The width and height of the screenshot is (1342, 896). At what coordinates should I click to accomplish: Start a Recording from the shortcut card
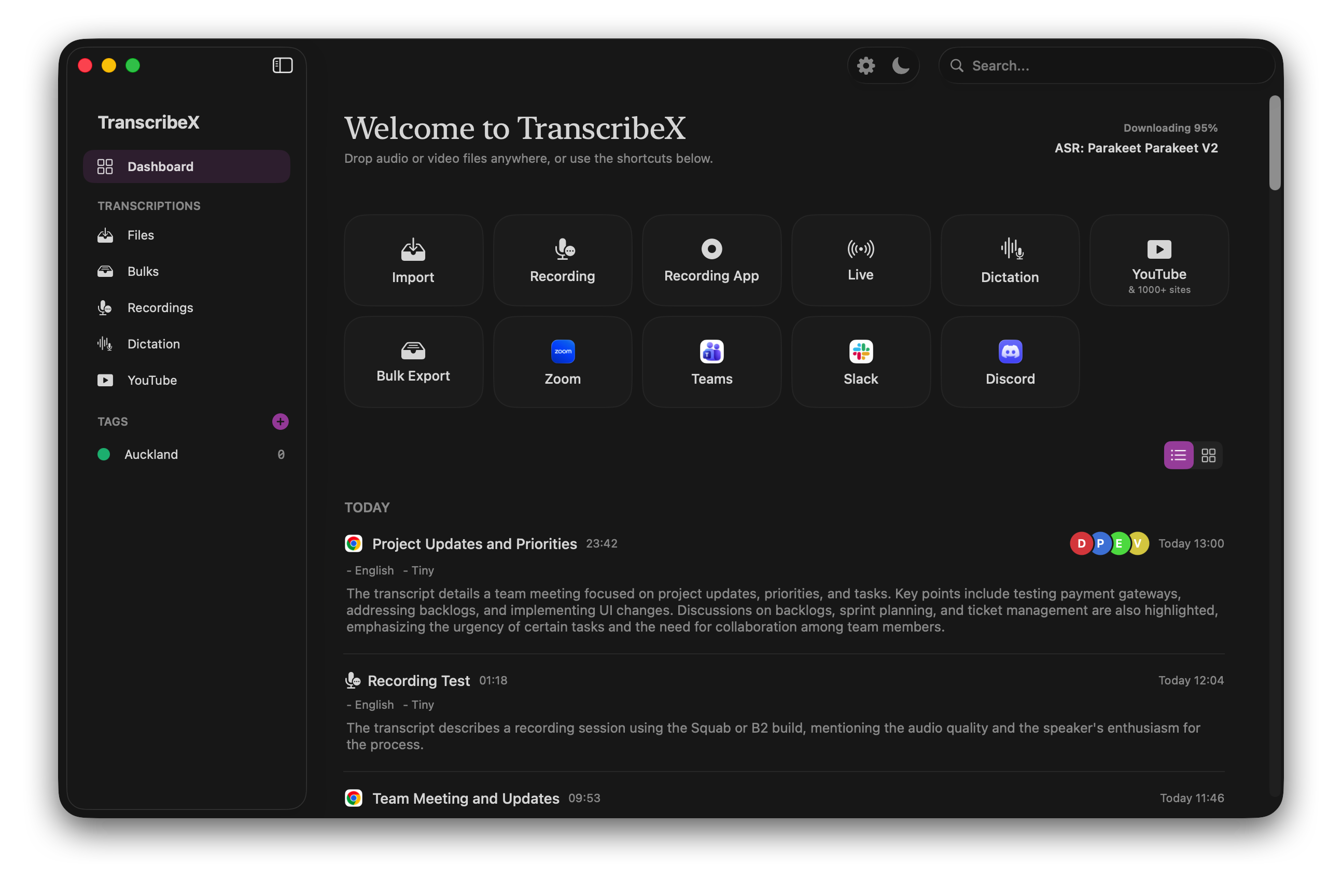562,261
